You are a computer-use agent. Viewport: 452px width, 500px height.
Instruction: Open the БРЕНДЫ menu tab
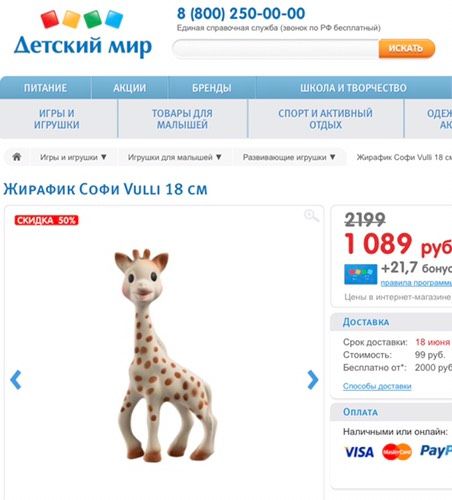click(212, 88)
